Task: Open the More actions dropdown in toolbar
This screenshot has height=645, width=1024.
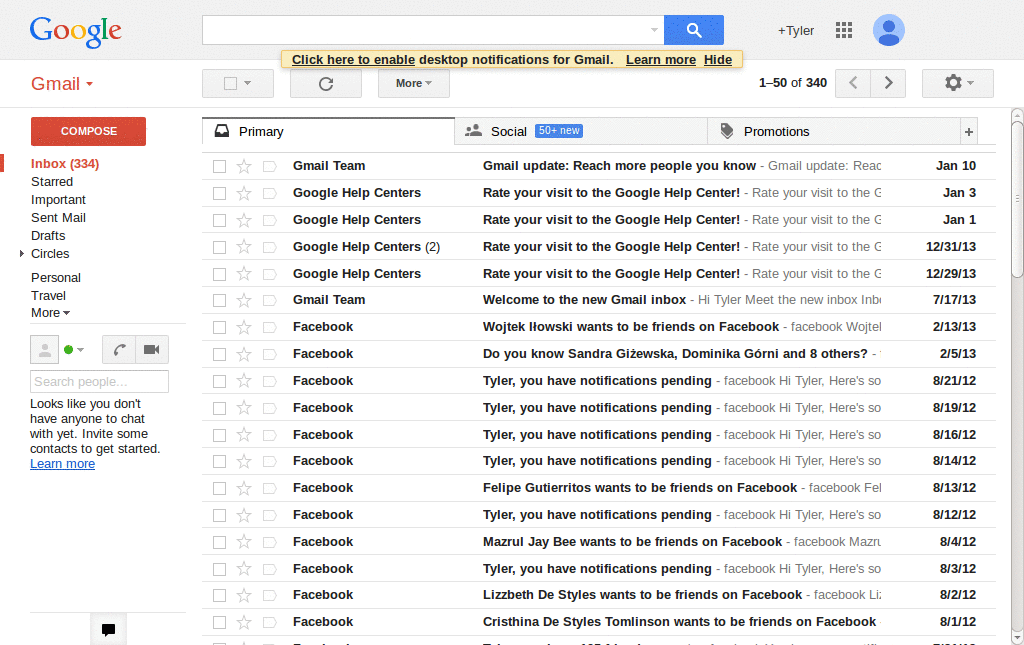Action: [x=413, y=84]
